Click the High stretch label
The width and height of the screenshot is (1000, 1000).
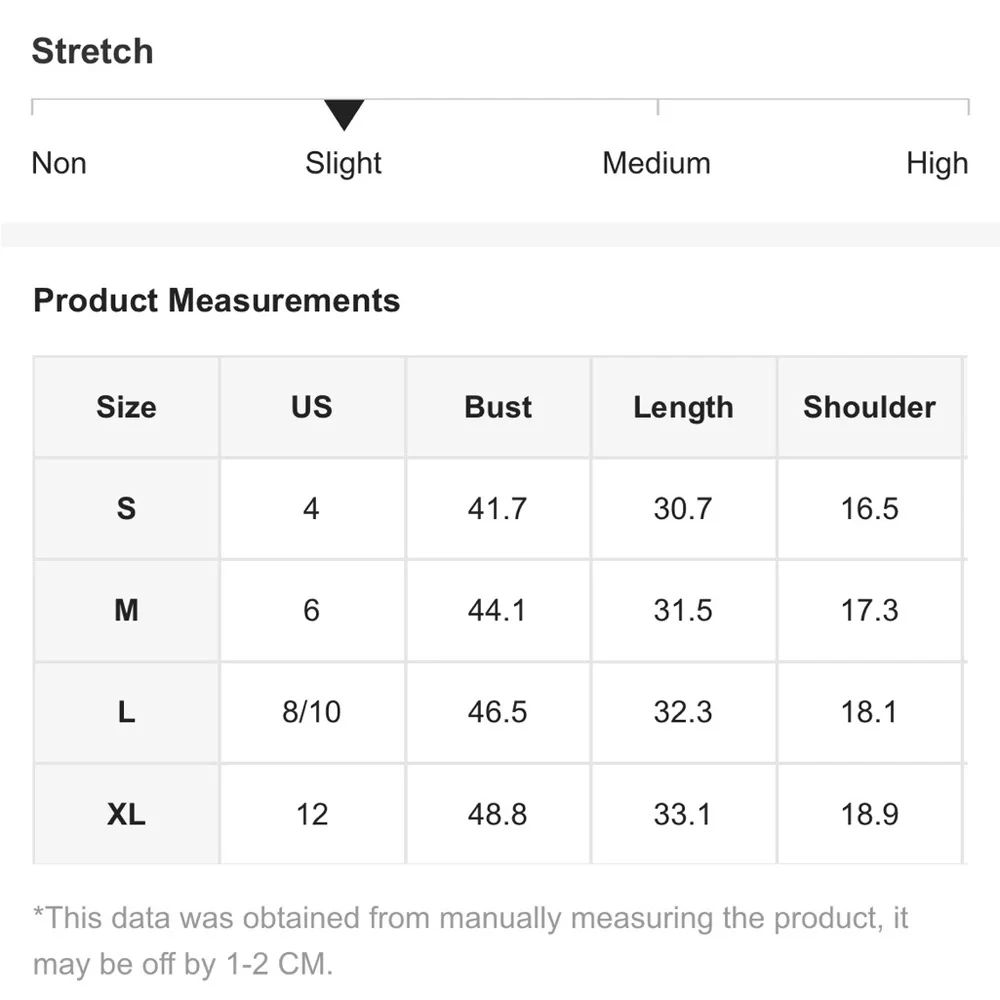(937, 163)
